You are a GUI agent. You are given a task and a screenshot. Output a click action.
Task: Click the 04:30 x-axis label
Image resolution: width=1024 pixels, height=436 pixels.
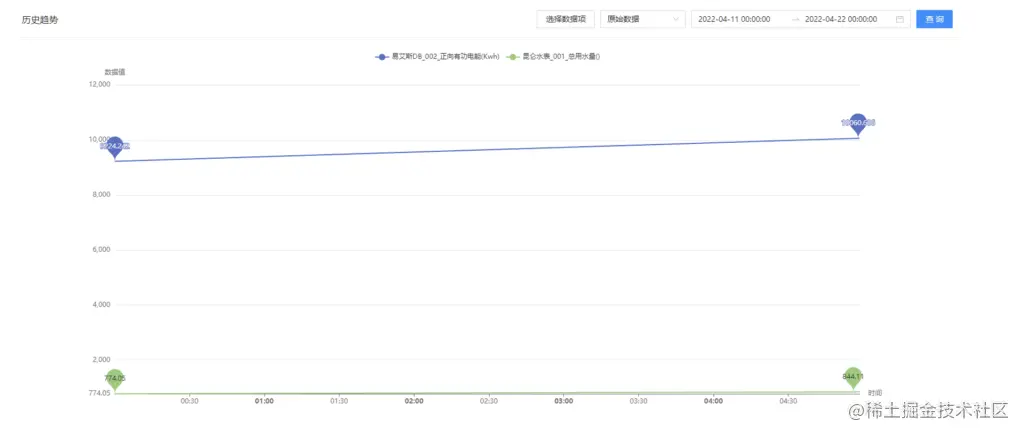(x=788, y=401)
